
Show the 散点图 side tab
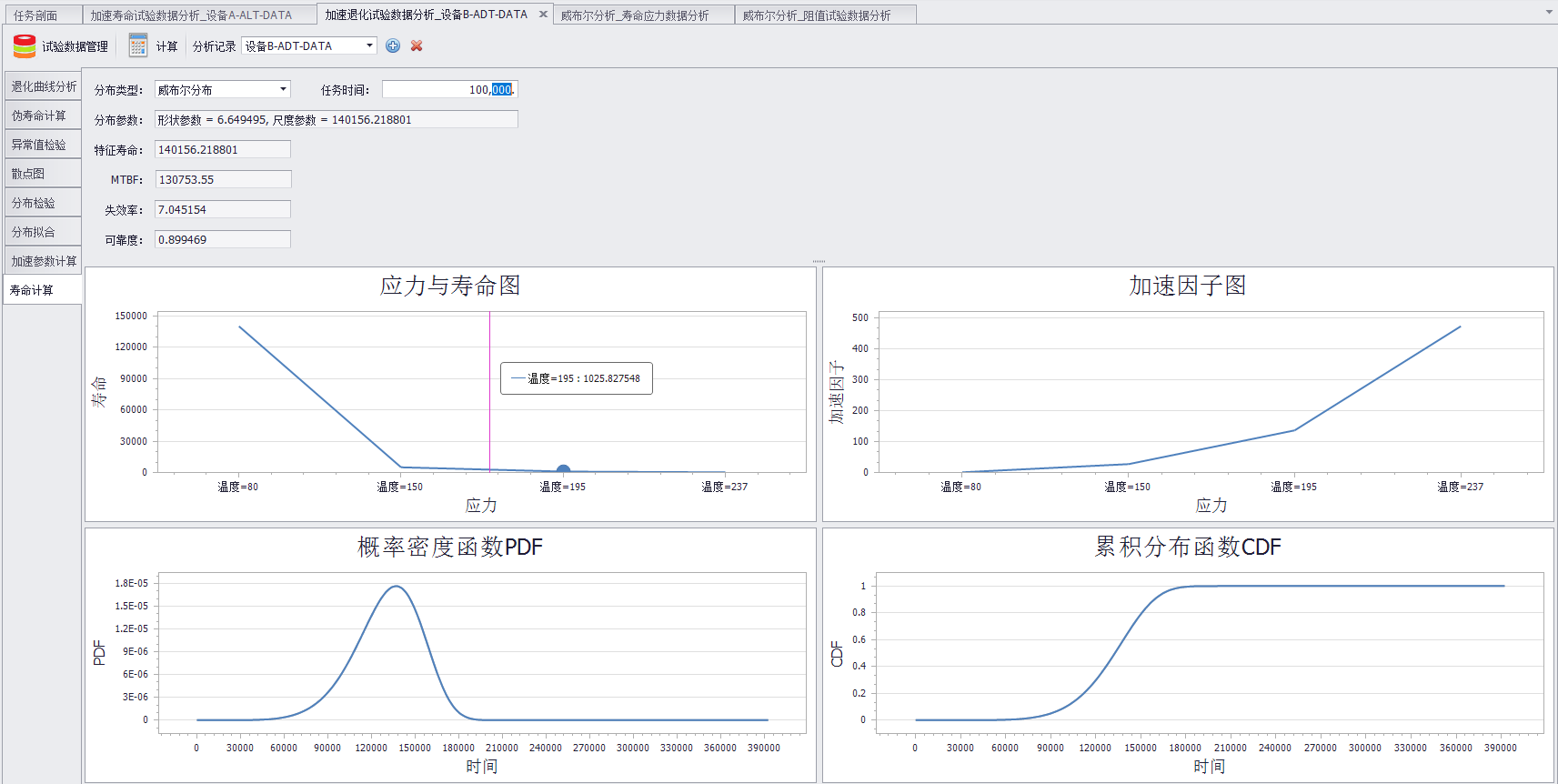[28, 174]
